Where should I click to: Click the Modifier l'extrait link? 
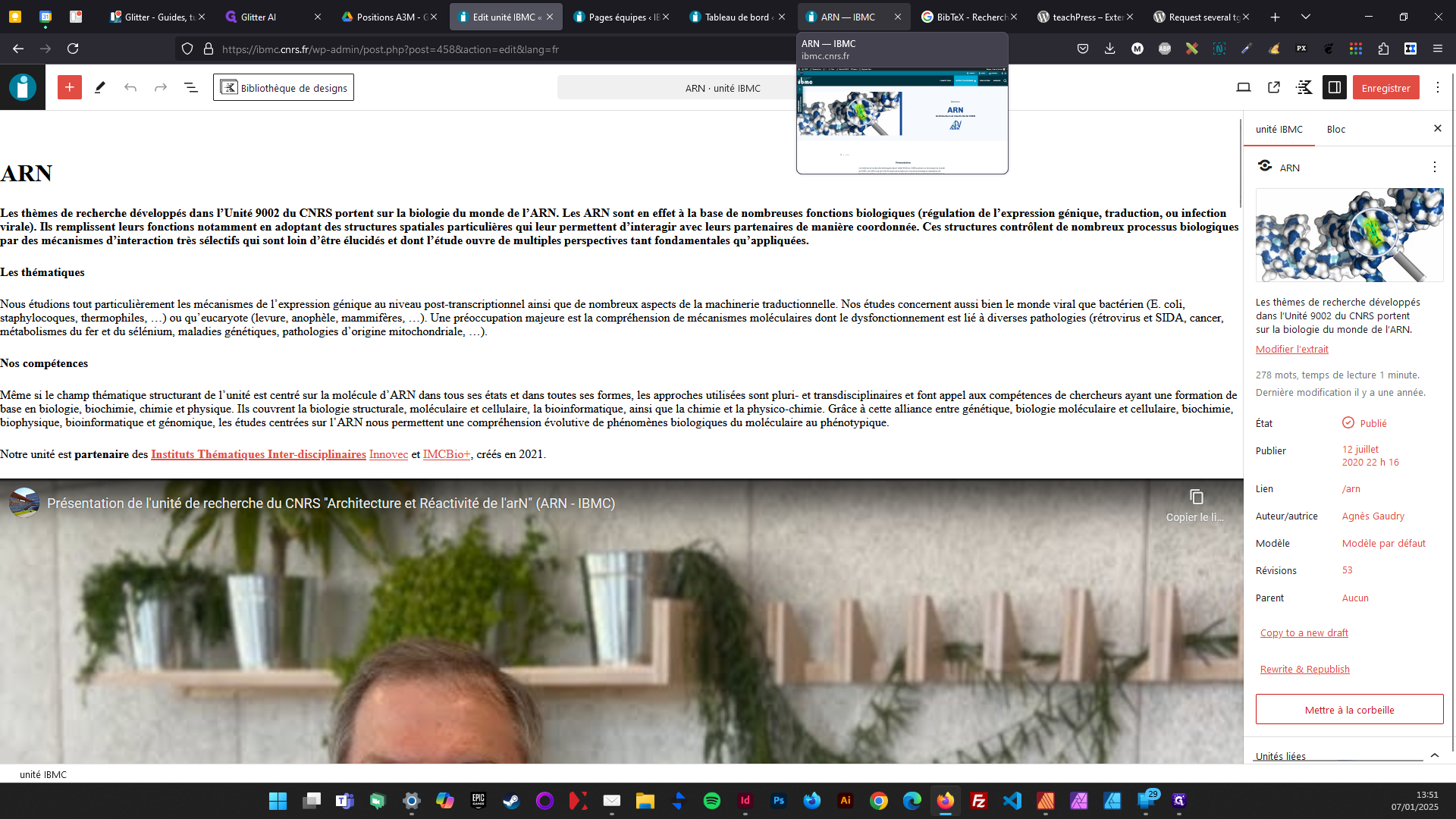click(x=1292, y=350)
